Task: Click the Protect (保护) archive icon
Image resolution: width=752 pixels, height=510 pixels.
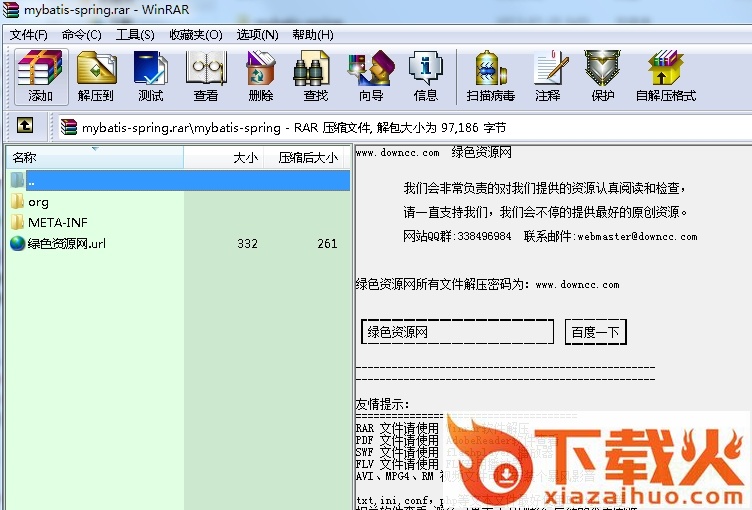Action: pos(603,76)
